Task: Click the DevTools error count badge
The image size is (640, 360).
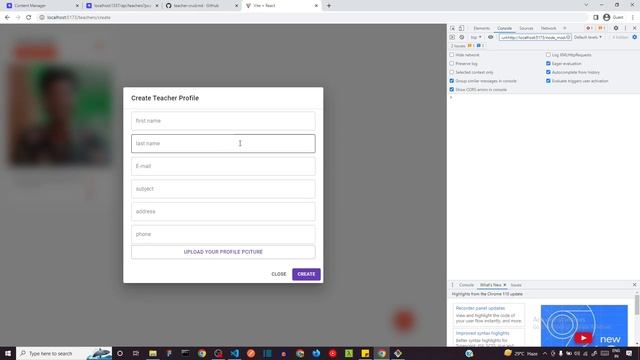Action: [589, 28]
